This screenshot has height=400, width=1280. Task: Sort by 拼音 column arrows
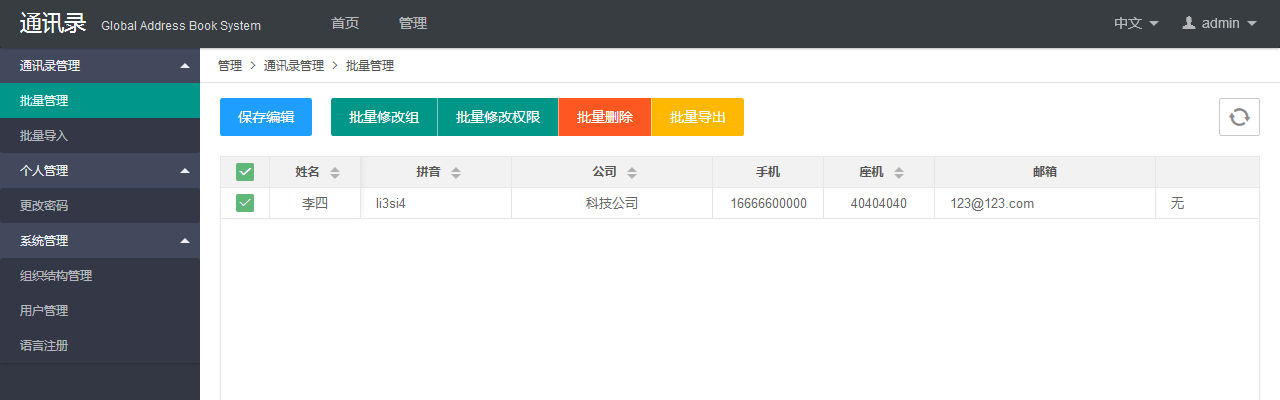coord(456,173)
